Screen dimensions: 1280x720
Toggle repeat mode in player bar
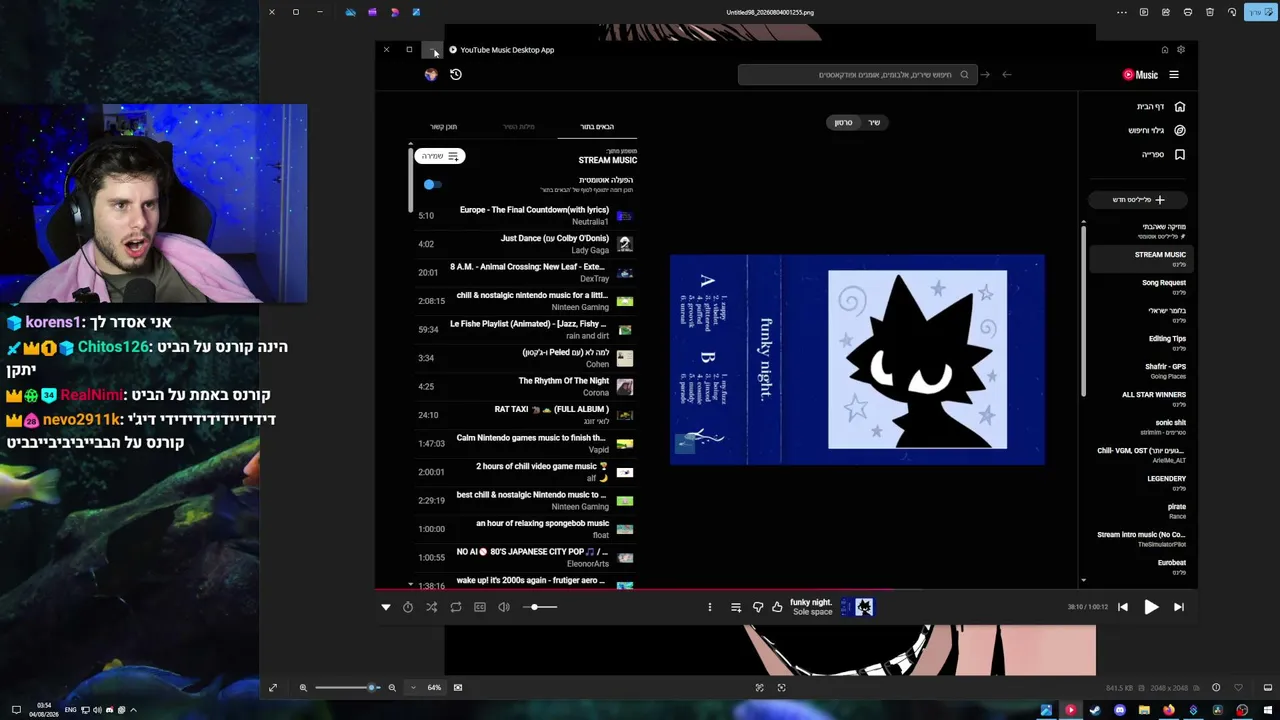(x=456, y=607)
